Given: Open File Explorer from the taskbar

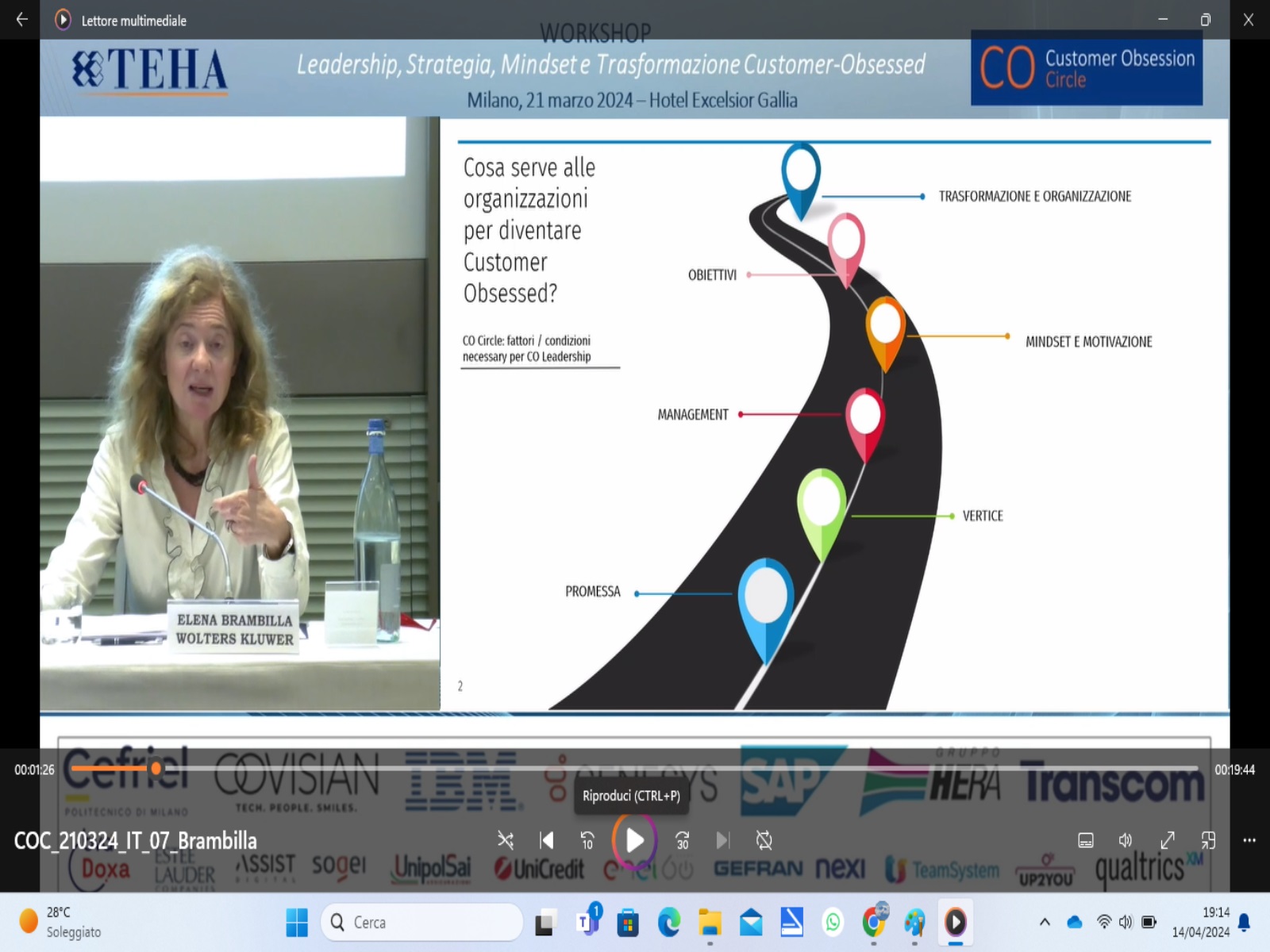Looking at the screenshot, I should (710, 923).
